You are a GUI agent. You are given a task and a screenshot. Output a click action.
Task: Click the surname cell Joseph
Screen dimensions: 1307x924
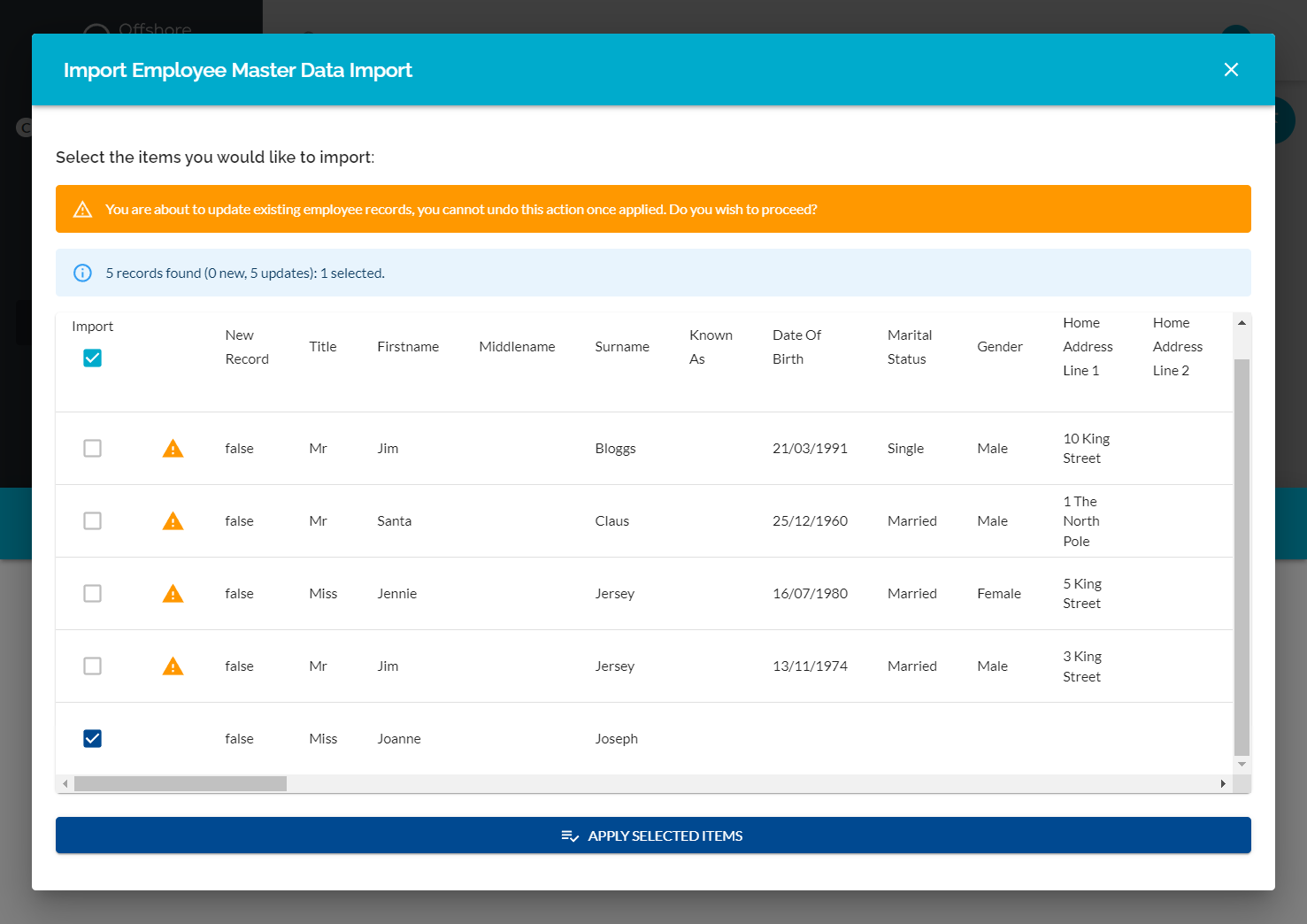pyautogui.click(x=616, y=739)
